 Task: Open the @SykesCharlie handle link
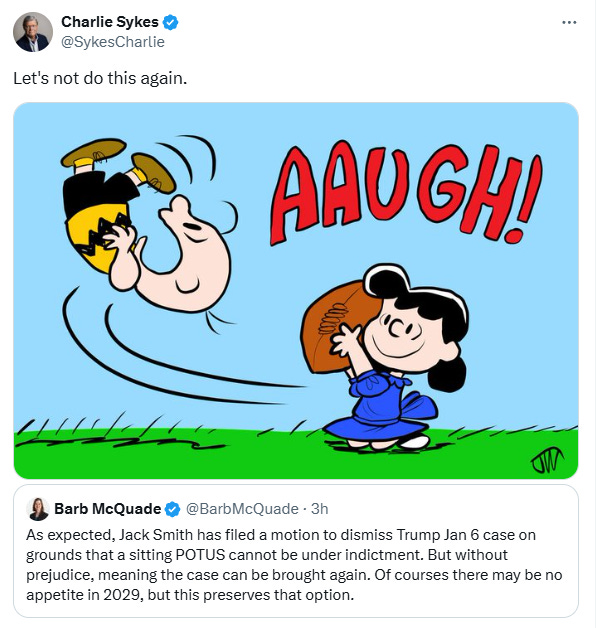click(113, 42)
